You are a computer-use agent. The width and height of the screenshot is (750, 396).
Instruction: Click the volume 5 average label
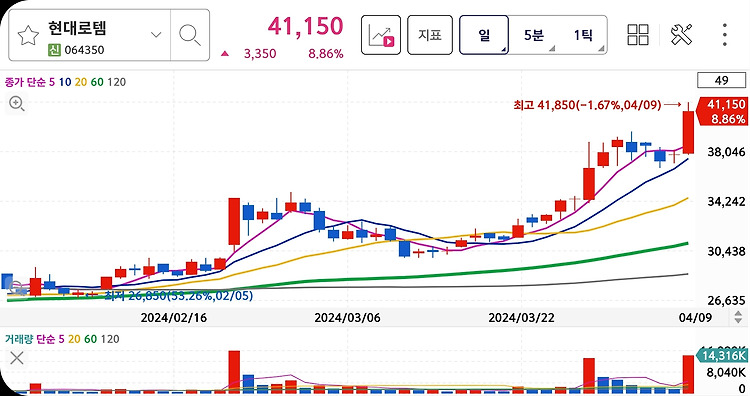[61, 339]
